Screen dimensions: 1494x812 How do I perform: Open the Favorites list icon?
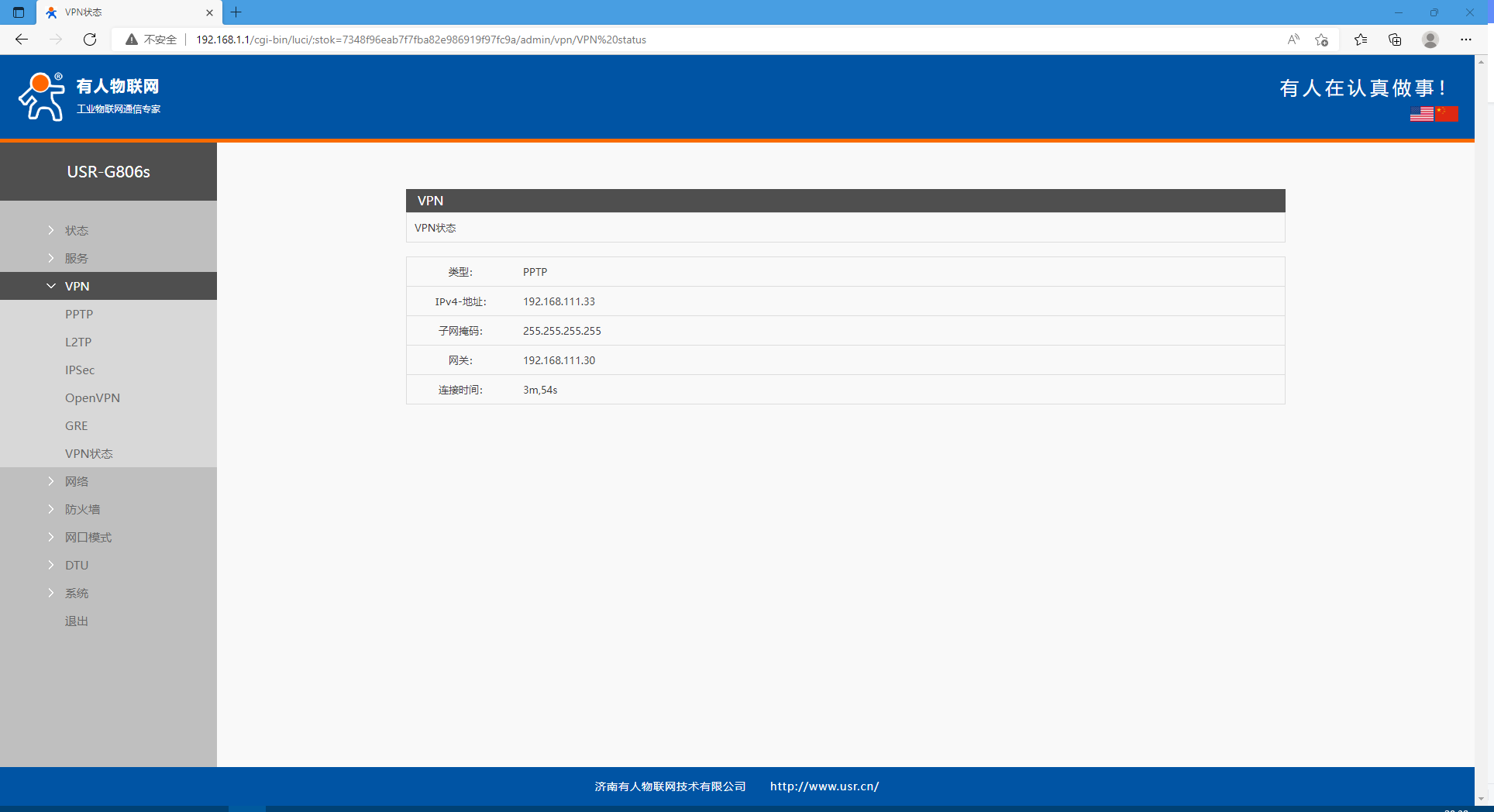[x=1361, y=40]
